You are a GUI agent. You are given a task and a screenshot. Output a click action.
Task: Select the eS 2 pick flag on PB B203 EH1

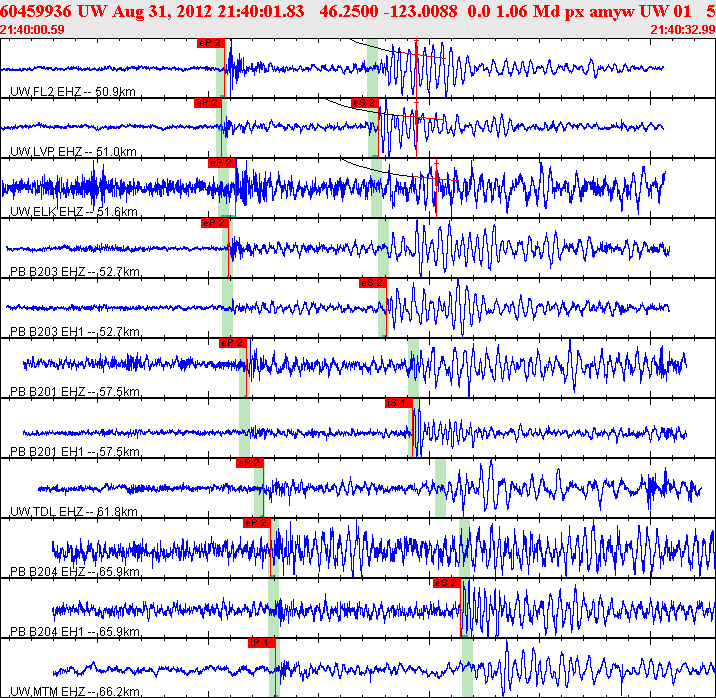click(373, 283)
